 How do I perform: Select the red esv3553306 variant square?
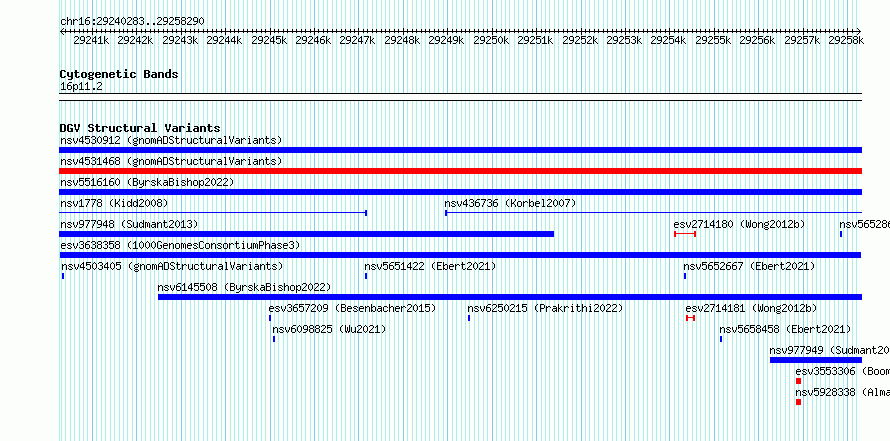(799, 381)
